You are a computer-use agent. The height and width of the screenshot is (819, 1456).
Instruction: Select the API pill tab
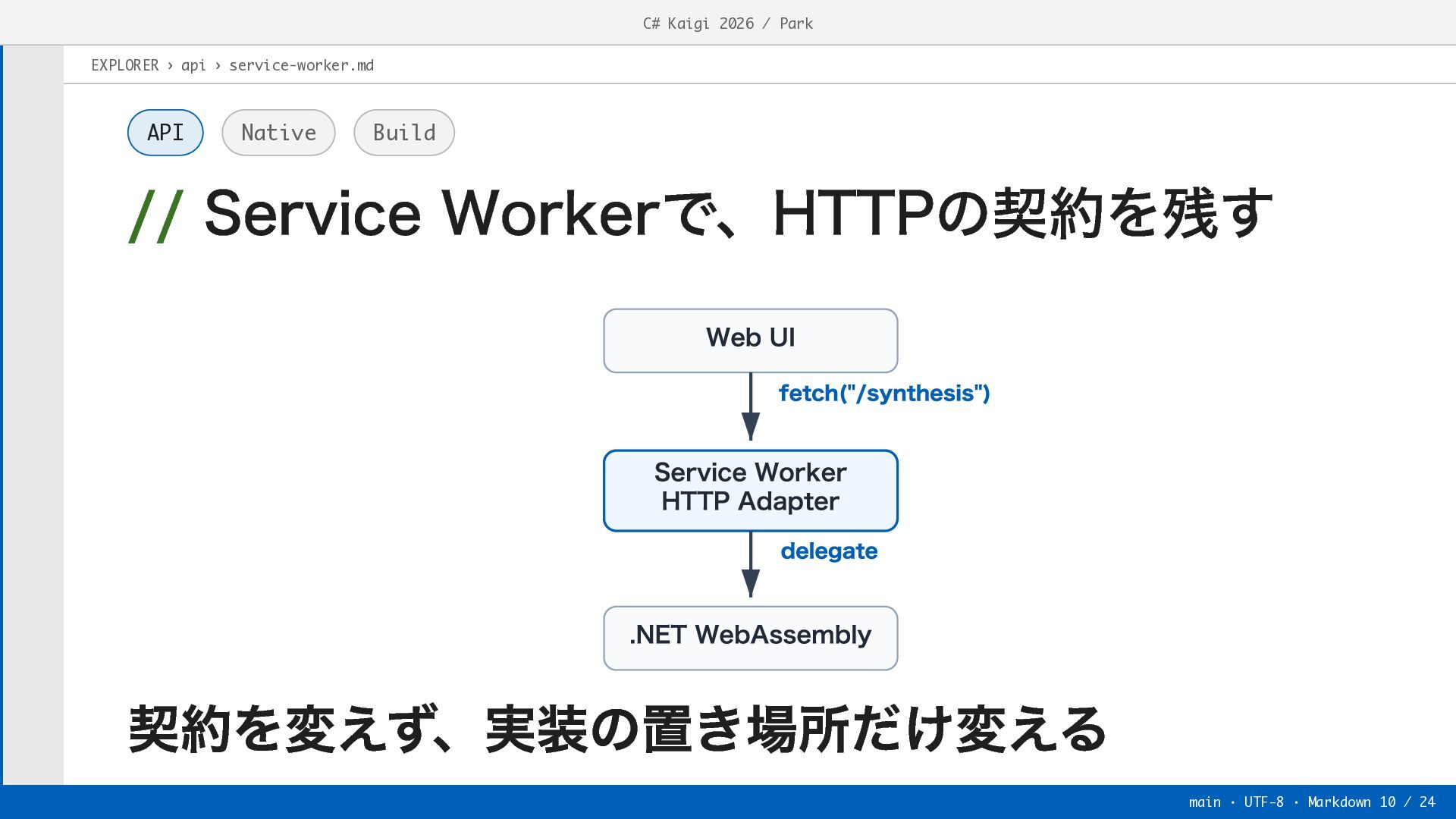[x=165, y=133]
